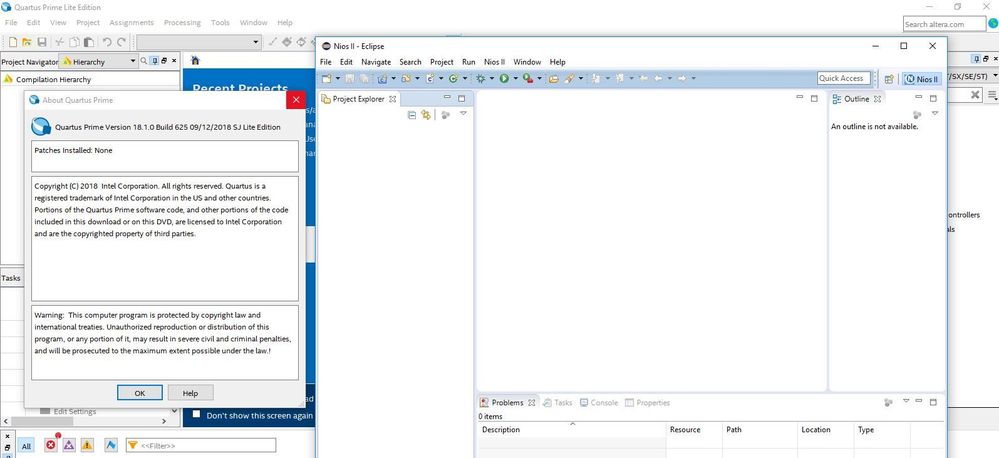
Task: Open the Run button dropdown arrow in Eclipse
Action: 514,78
